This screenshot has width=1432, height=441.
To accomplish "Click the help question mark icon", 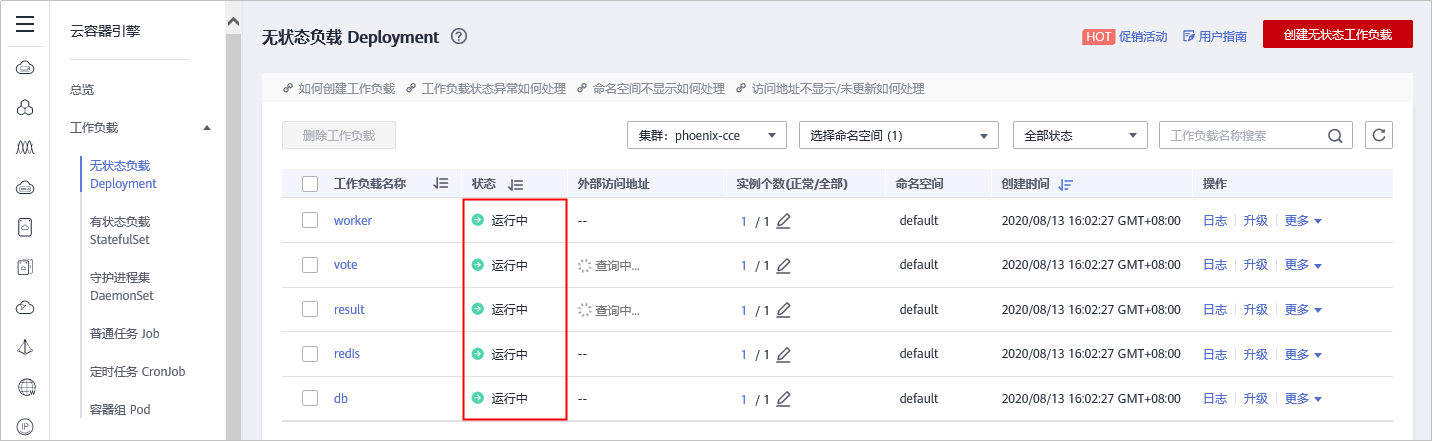I will [x=460, y=37].
